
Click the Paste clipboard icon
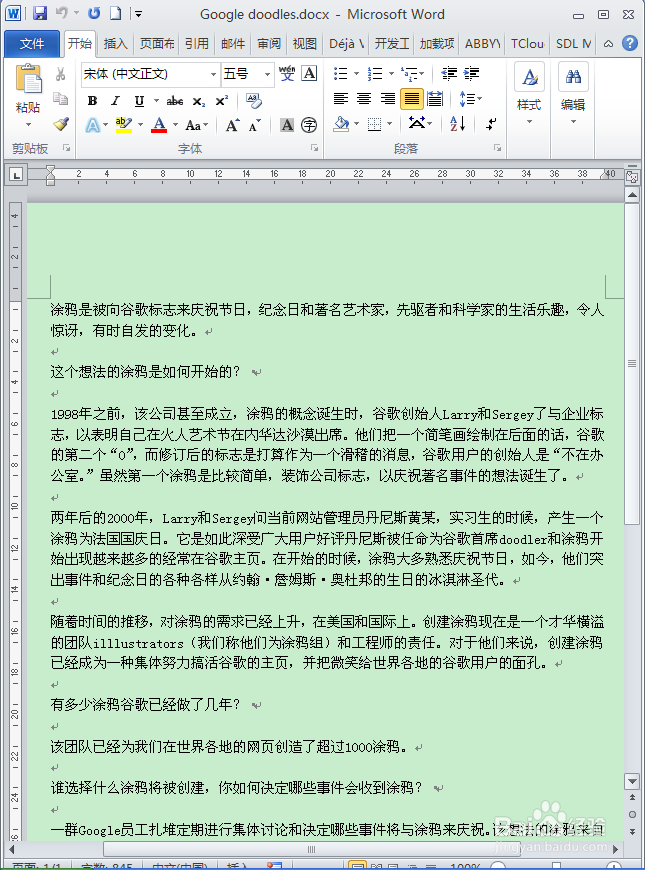[28, 79]
